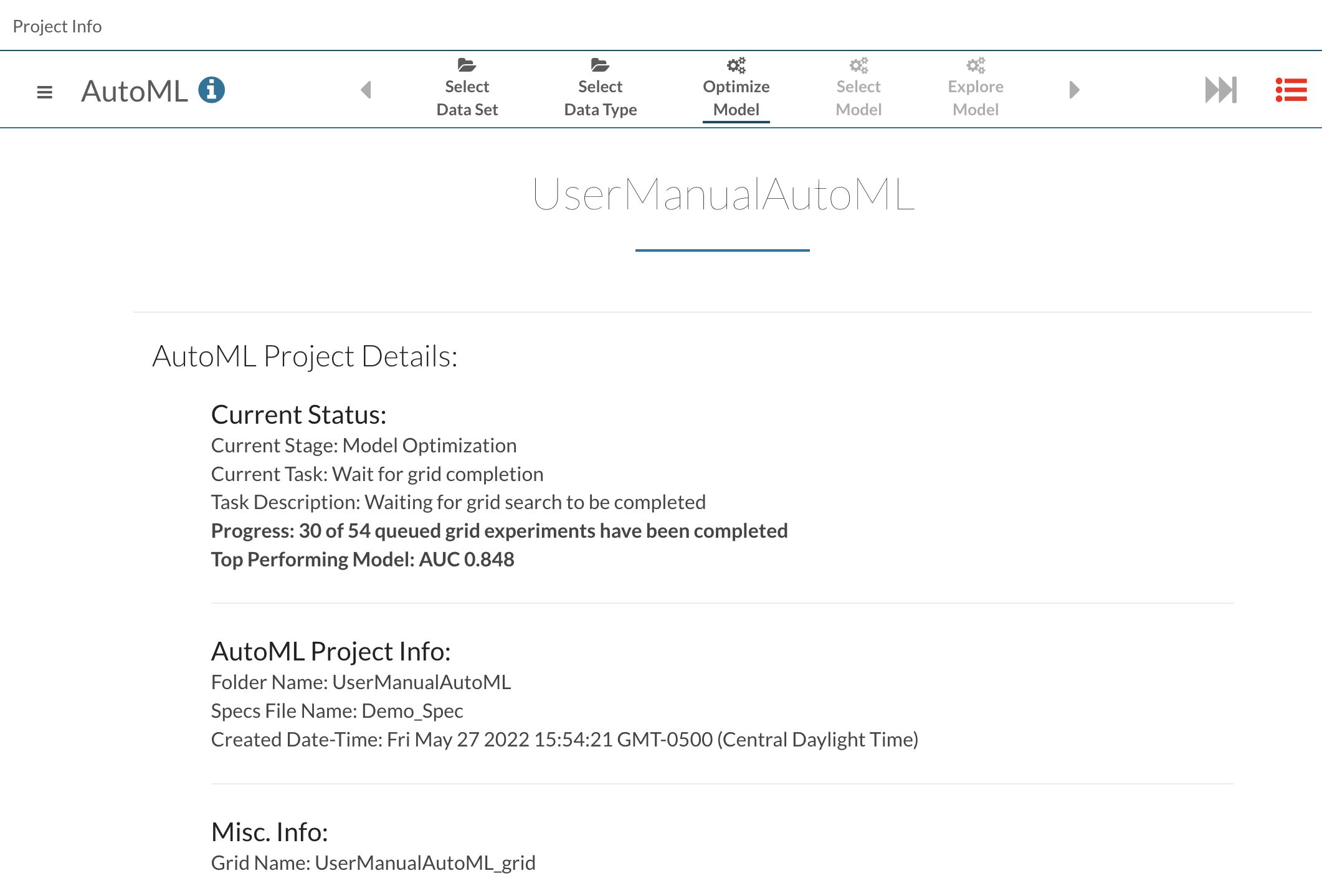Click the AutoML info icon
Image resolution: width=1322 pixels, height=896 pixels.
211,90
